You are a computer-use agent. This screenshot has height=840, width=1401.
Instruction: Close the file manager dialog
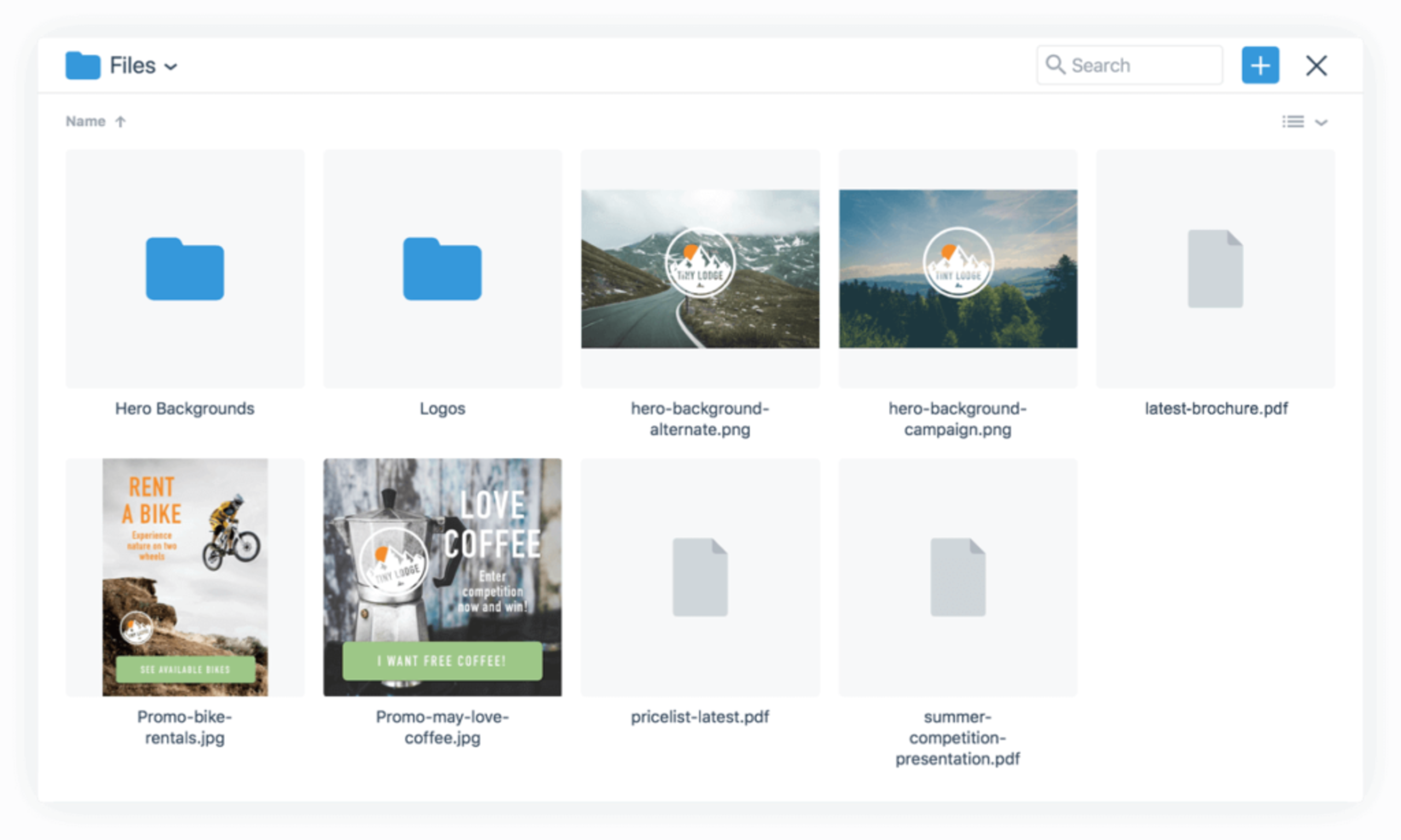point(1317,65)
